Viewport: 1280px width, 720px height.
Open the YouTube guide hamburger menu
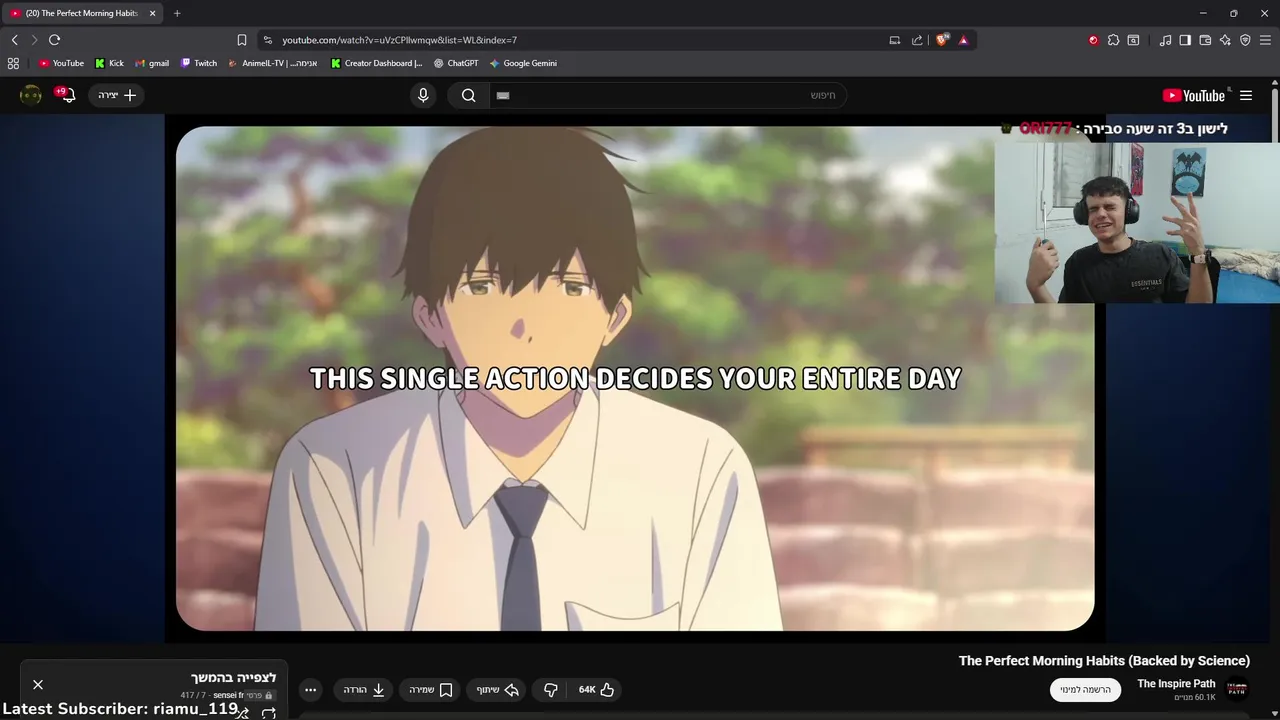click(1246, 95)
